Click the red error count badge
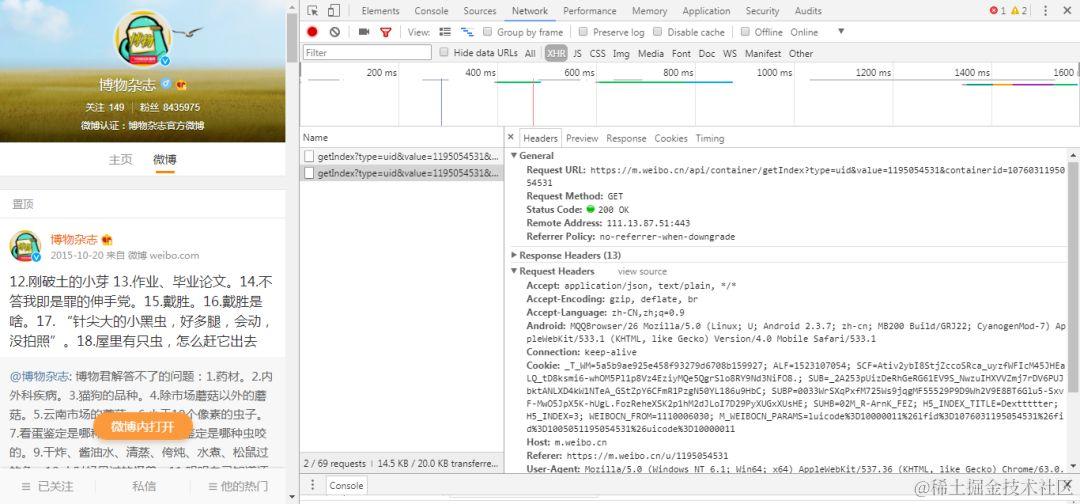 (997, 11)
